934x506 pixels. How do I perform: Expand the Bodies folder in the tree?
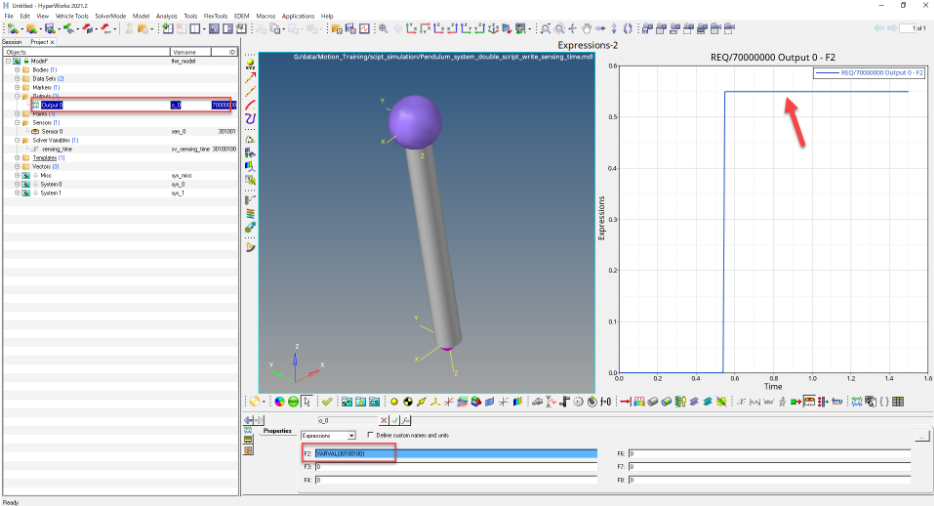pyautogui.click(x=17, y=70)
